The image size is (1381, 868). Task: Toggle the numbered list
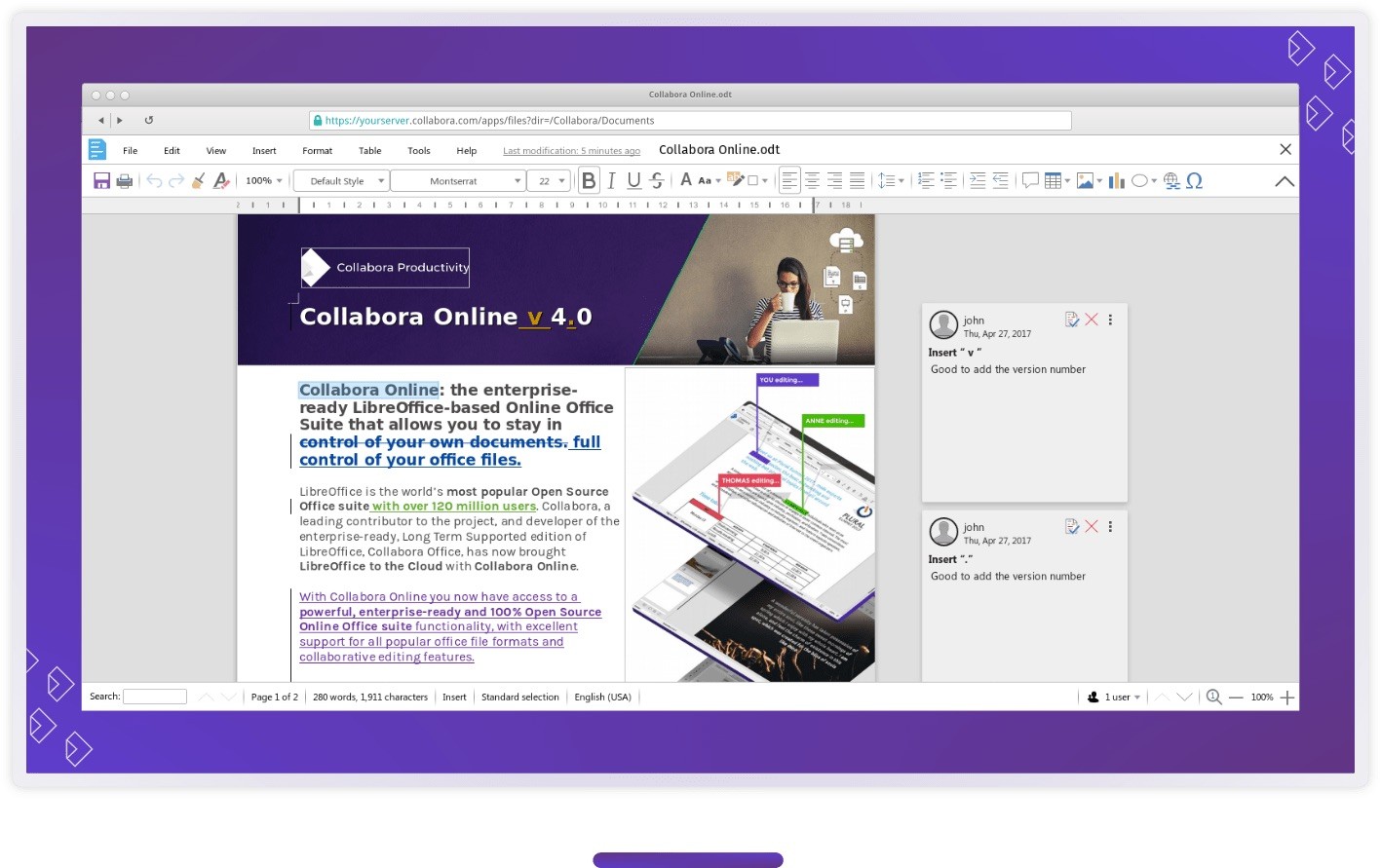[926, 180]
